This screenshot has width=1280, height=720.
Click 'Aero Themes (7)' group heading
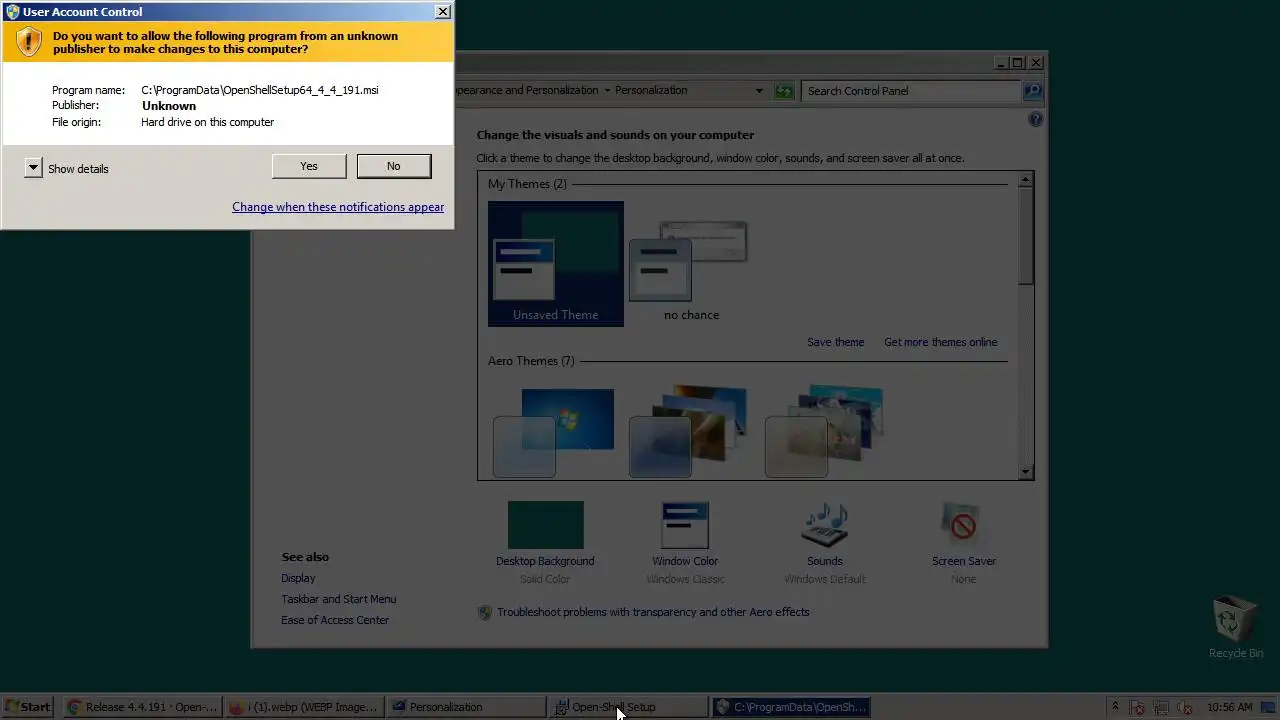[x=531, y=361]
